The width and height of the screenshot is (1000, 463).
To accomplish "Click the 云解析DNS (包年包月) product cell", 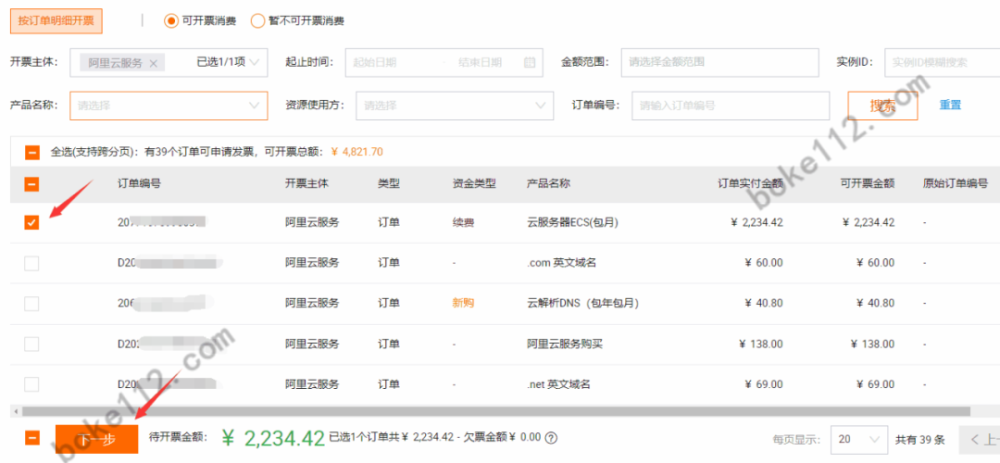I will (583, 304).
